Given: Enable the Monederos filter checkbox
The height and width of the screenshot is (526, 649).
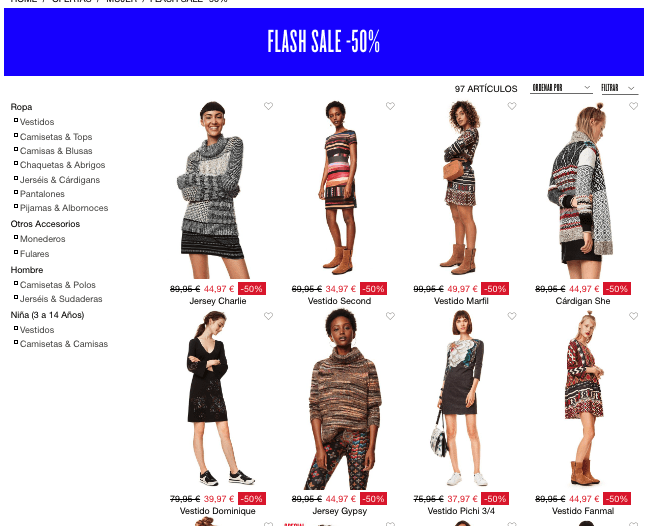Looking at the screenshot, I should click(x=16, y=237).
